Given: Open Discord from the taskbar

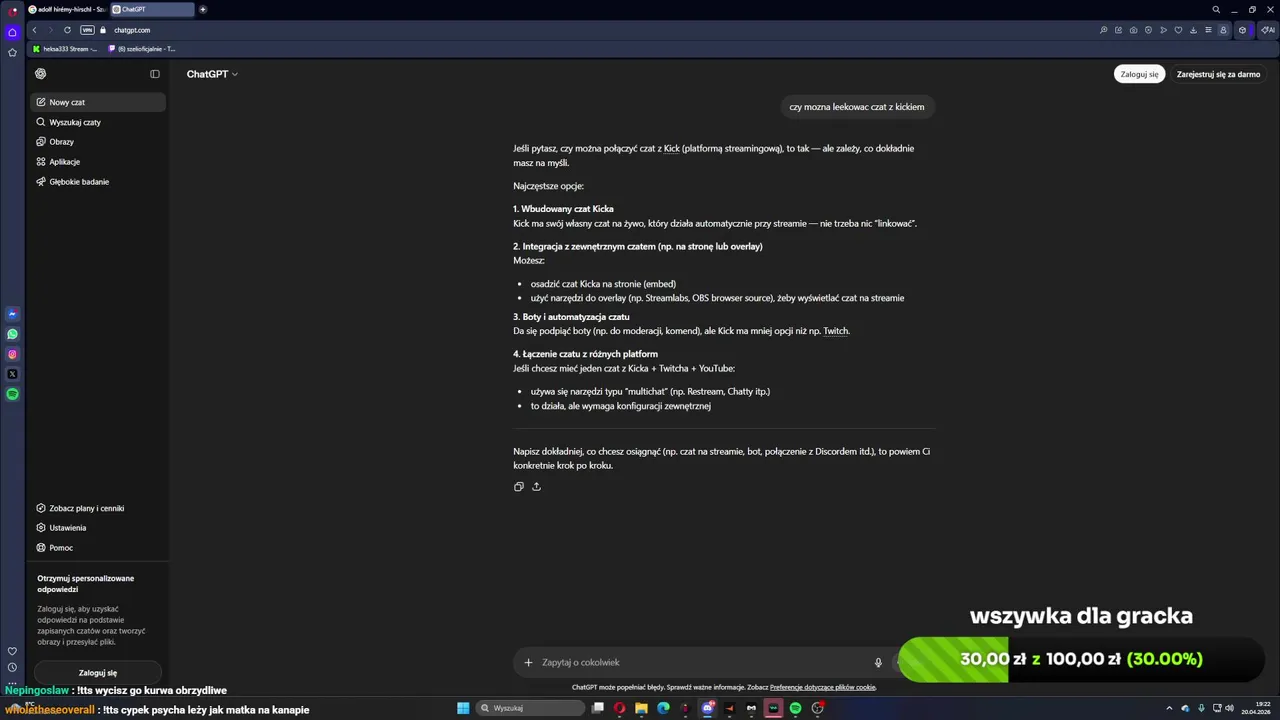Looking at the screenshot, I should pyautogui.click(x=708, y=708).
